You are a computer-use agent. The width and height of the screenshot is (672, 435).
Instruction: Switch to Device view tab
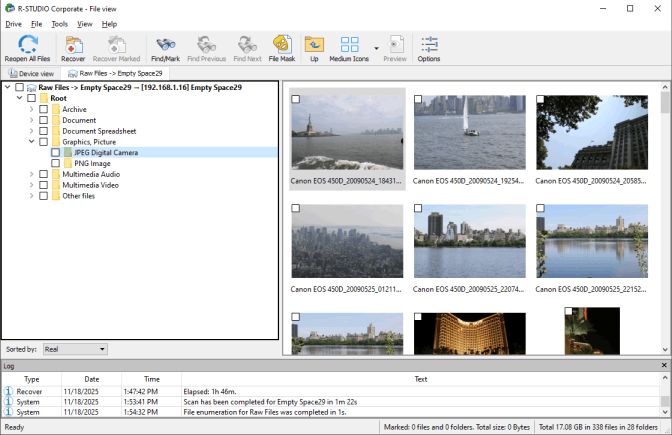30,73
